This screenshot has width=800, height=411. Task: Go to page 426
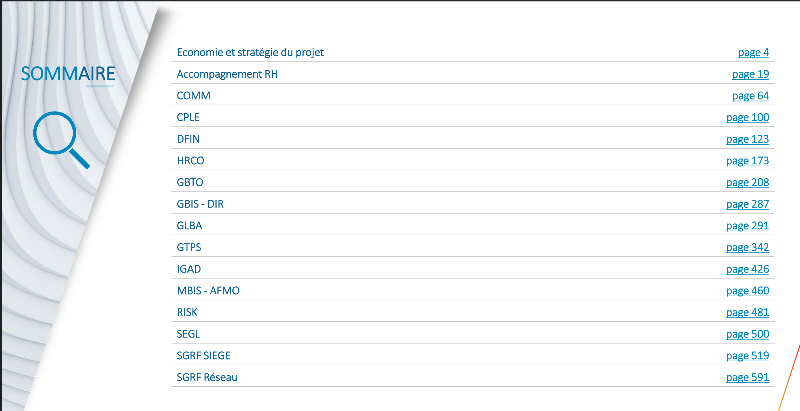[747, 269]
